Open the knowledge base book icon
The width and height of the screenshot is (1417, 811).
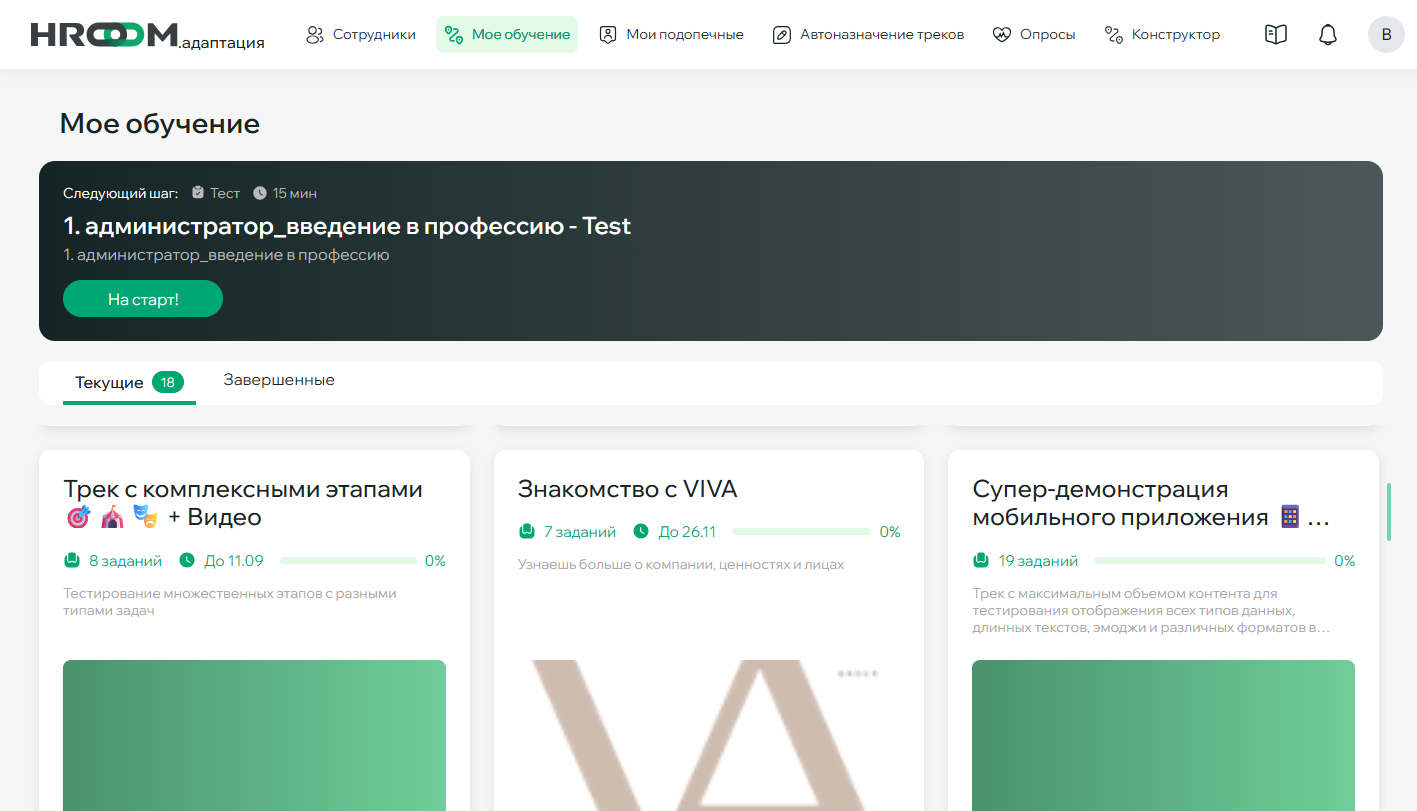point(1275,35)
